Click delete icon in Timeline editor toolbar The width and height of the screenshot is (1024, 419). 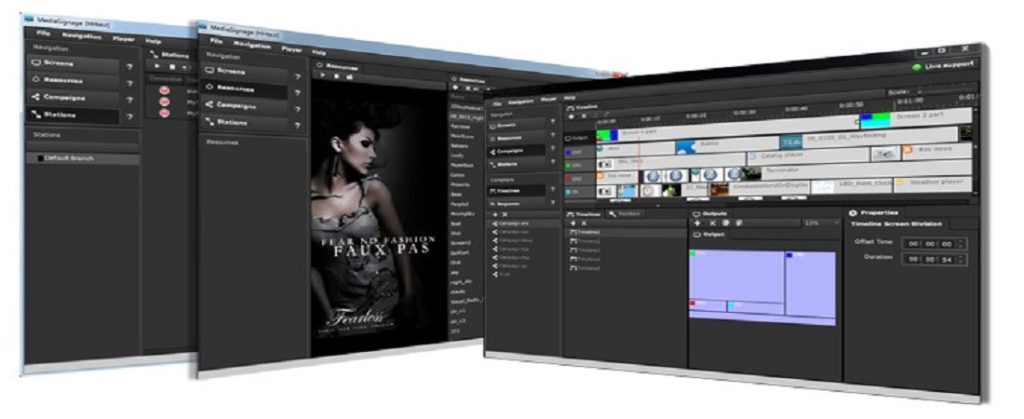point(583,116)
